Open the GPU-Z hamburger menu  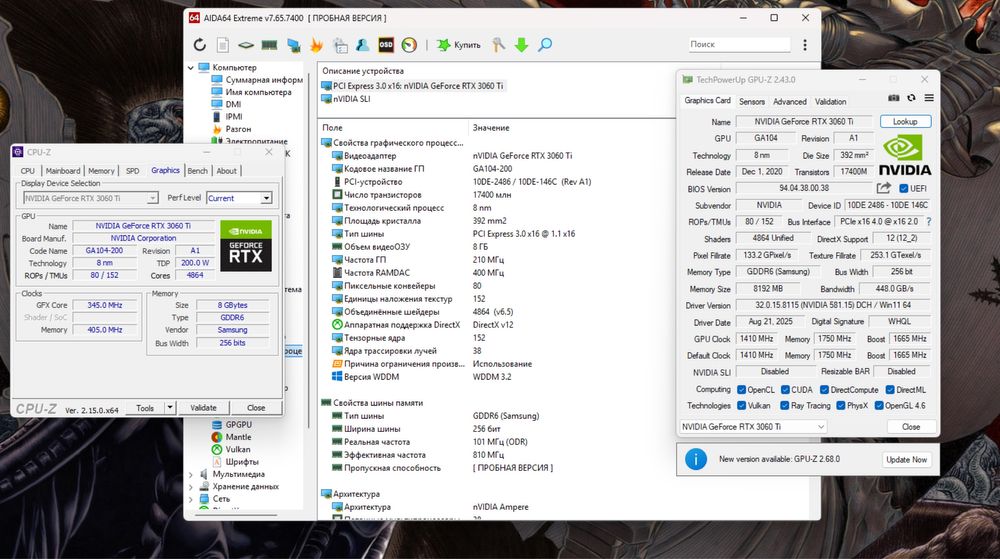pyautogui.click(x=929, y=98)
